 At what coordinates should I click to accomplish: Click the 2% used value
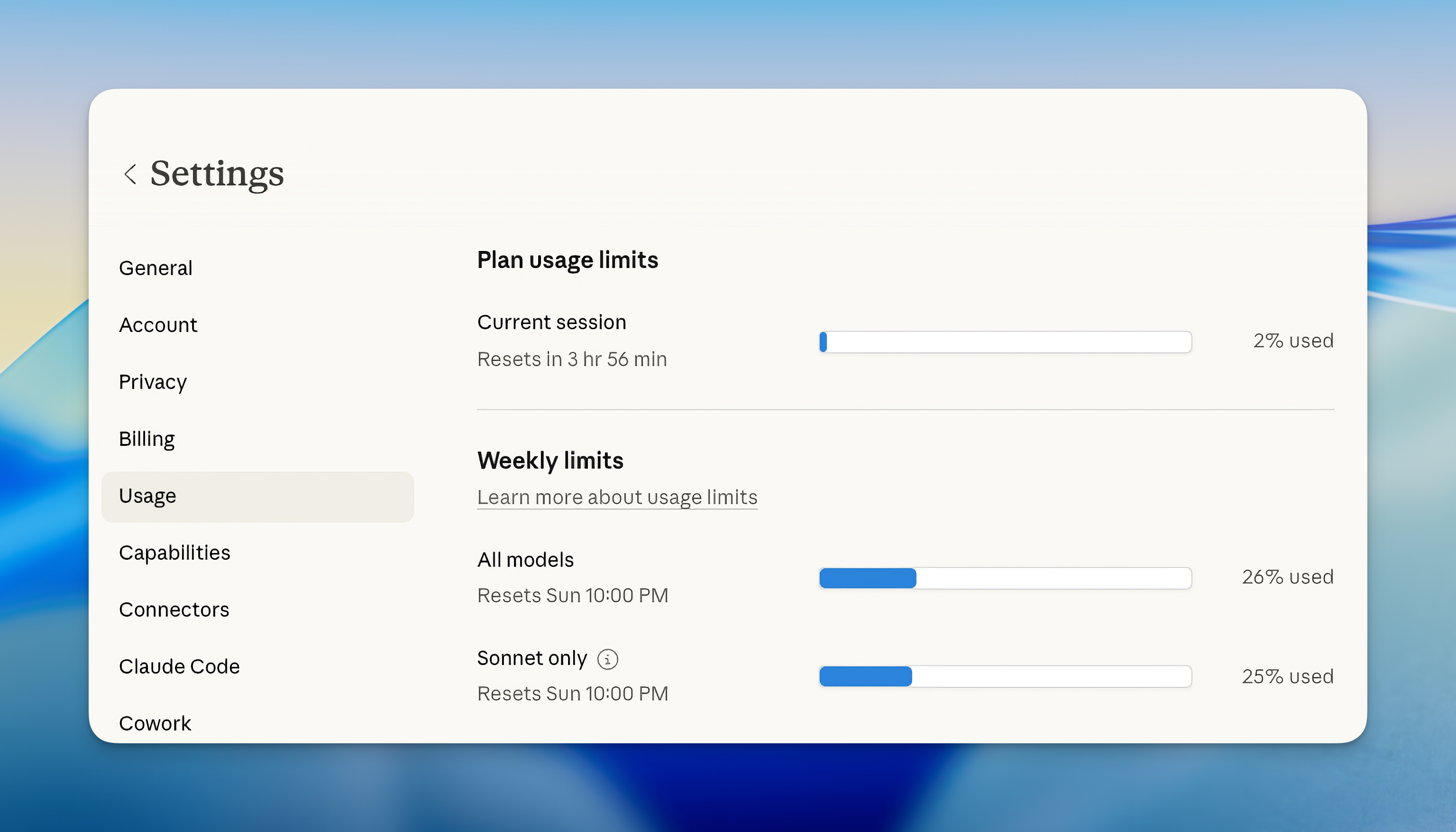pyautogui.click(x=1293, y=341)
